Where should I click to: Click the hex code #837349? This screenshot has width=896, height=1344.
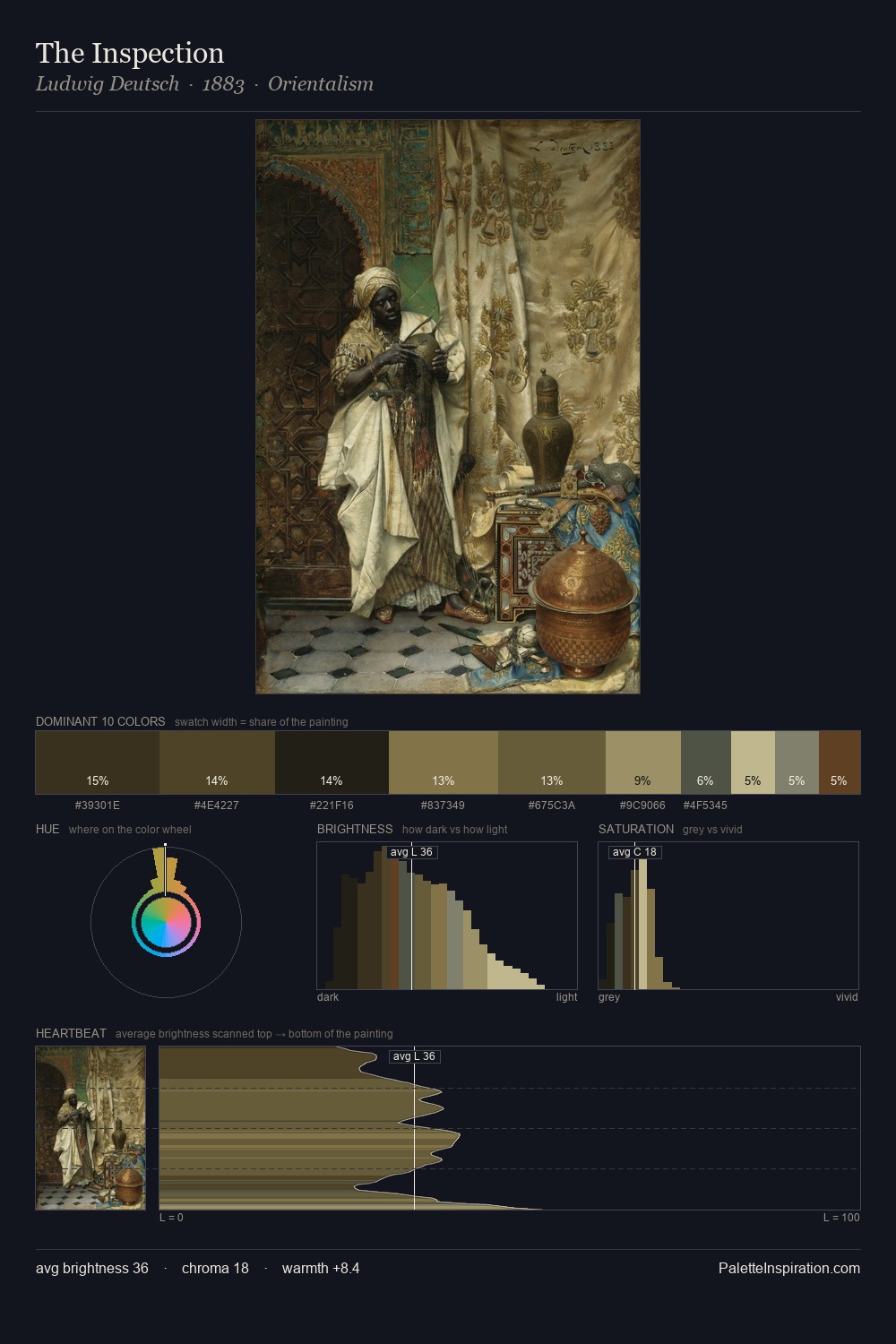point(444,805)
